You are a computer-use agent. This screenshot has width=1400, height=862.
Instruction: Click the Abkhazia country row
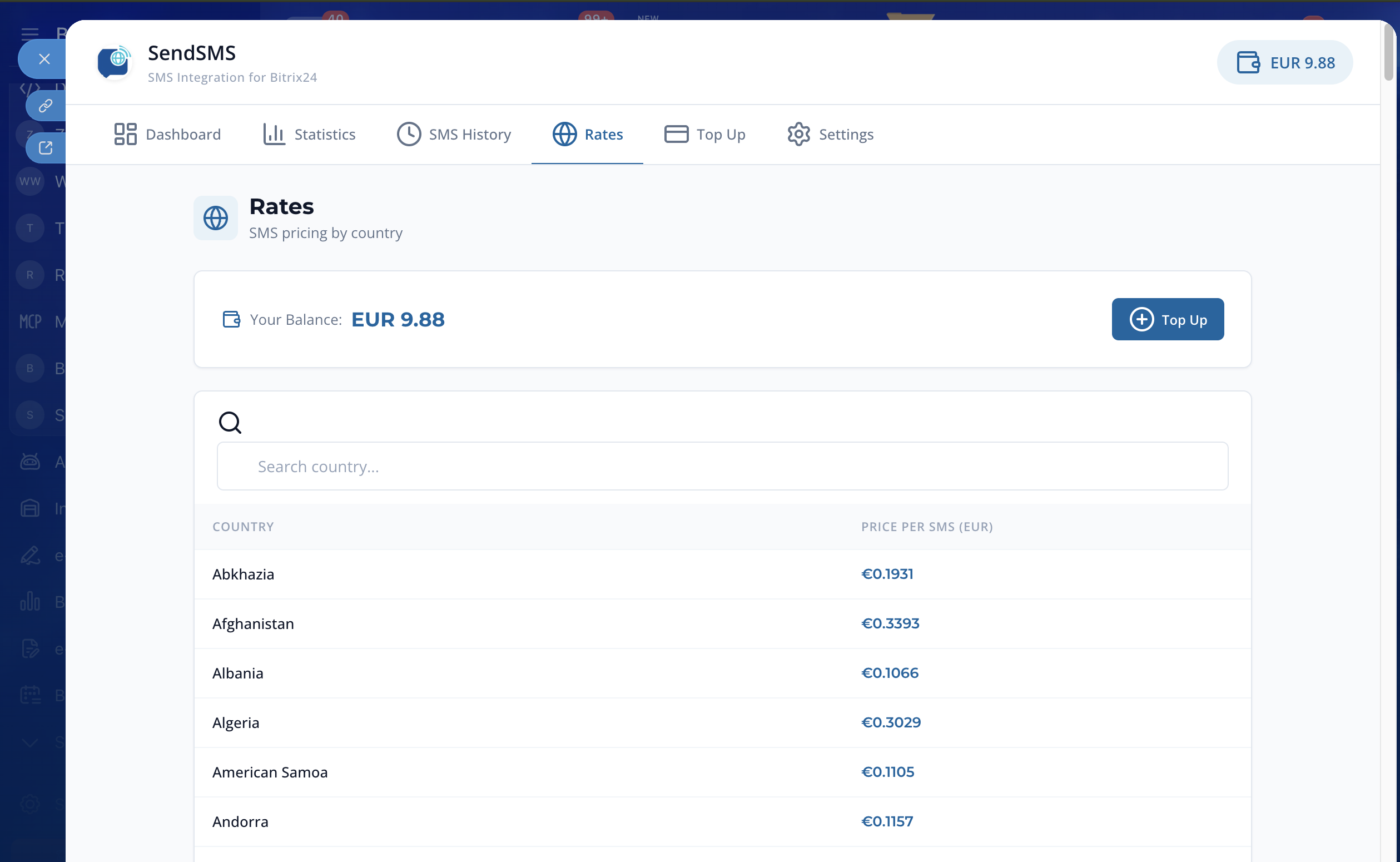click(x=244, y=574)
